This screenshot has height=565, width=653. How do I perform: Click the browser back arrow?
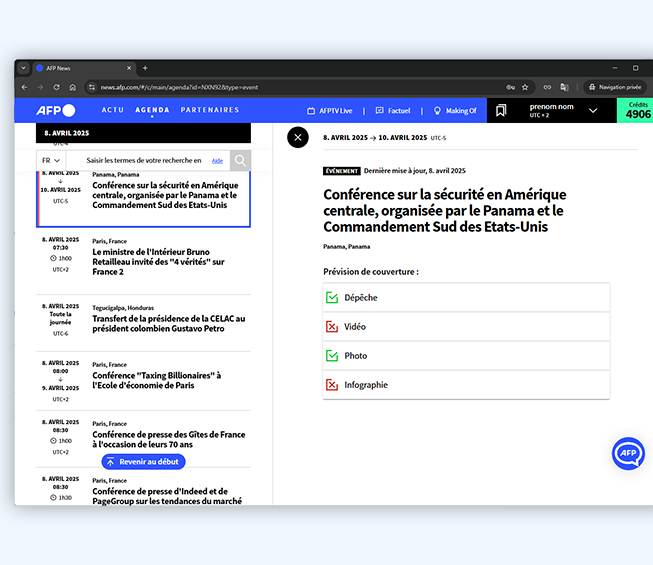pyautogui.click(x=25, y=87)
